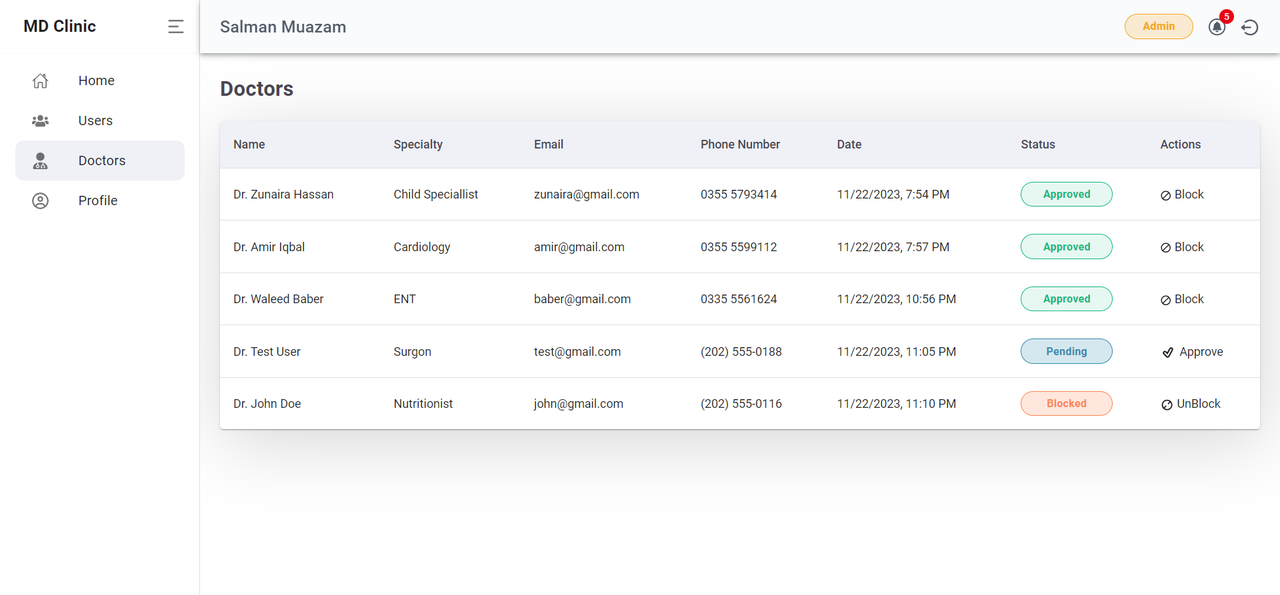This screenshot has width=1280, height=595.
Task: Collapse sidebar with the hamburger menu icon
Action: [176, 27]
